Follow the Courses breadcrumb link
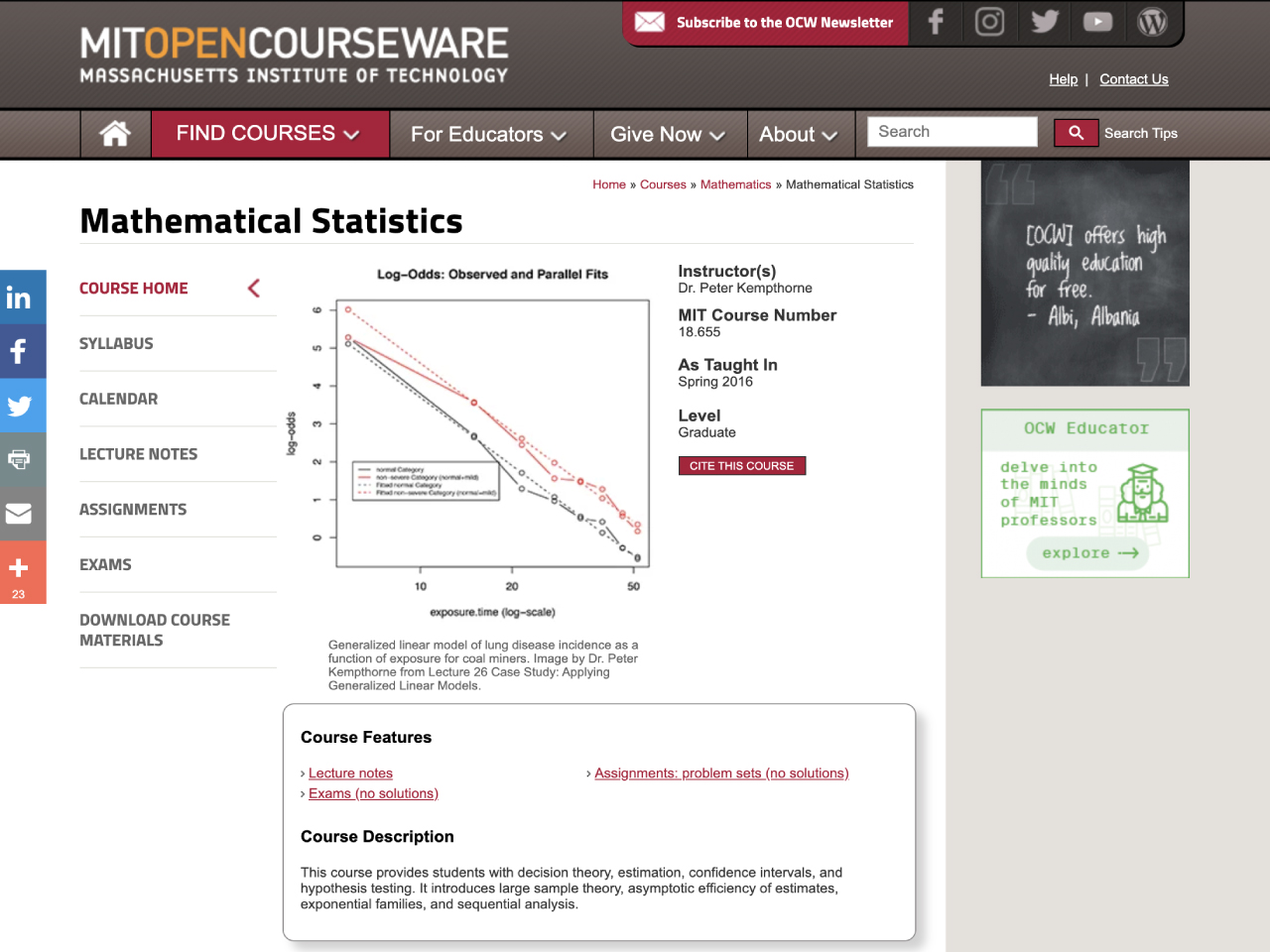Image resolution: width=1270 pixels, height=952 pixels. coord(663,184)
